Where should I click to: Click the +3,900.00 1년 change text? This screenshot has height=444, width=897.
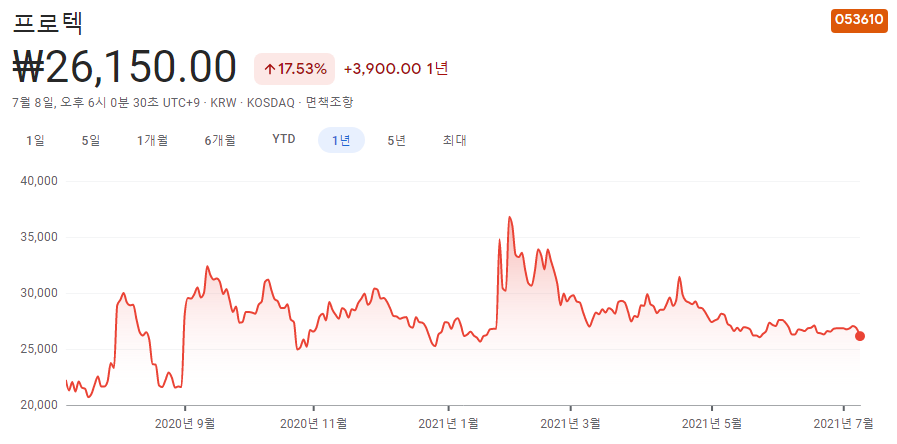(x=396, y=69)
